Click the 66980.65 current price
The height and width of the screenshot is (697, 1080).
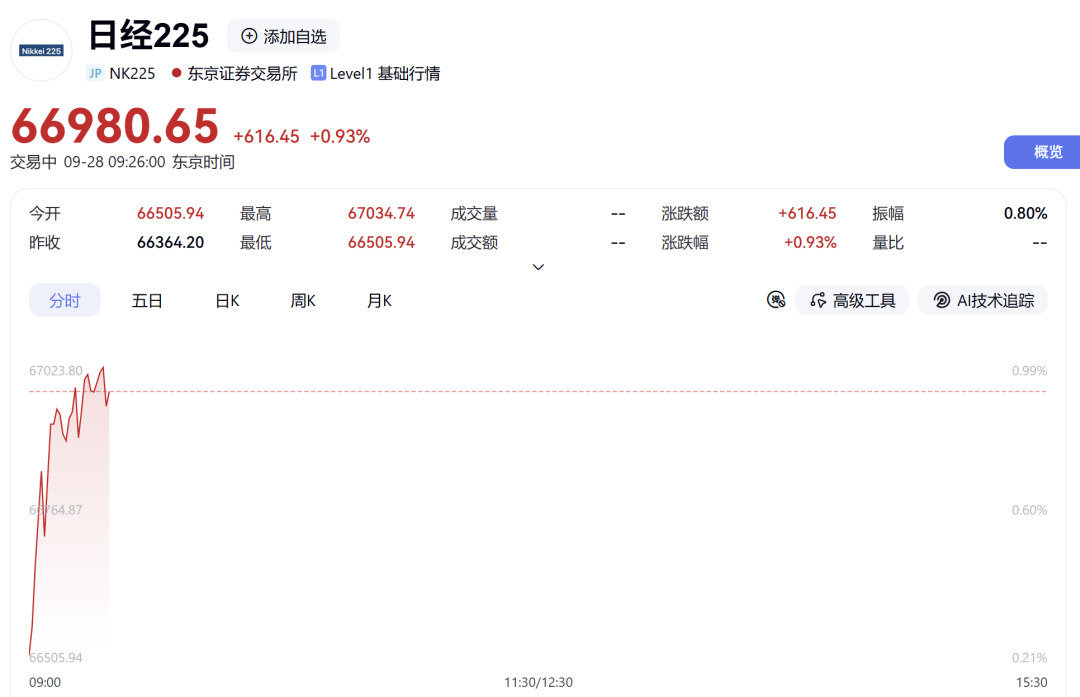115,126
